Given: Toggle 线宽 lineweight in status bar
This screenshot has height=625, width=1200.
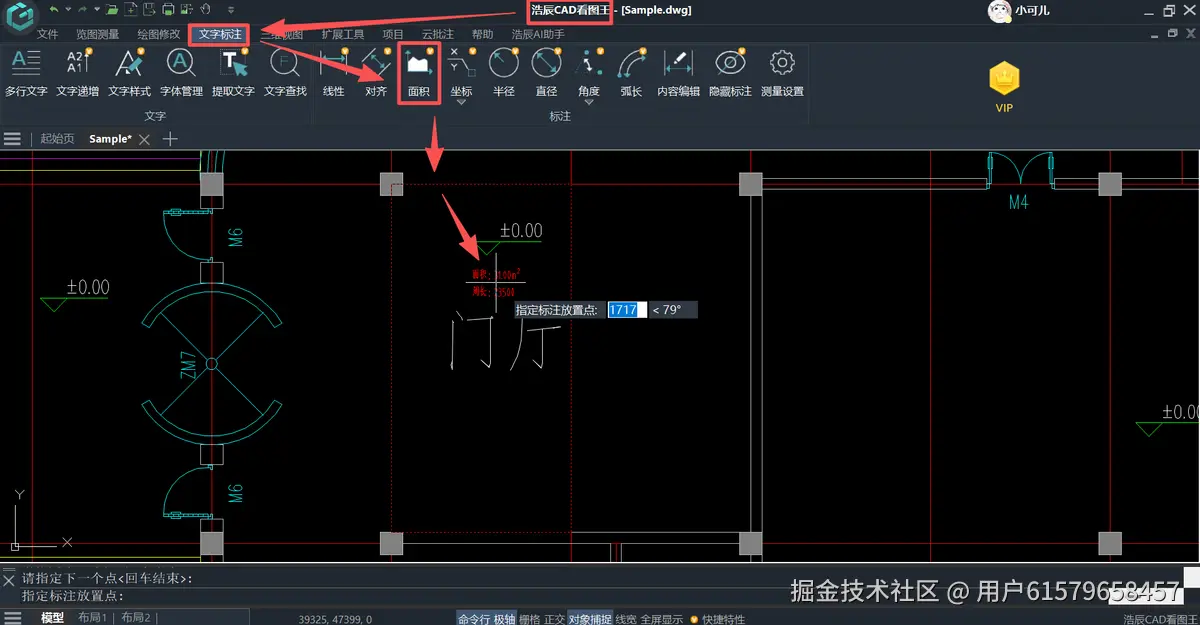Looking at the screenshot, I should click(x=626, y=619).
